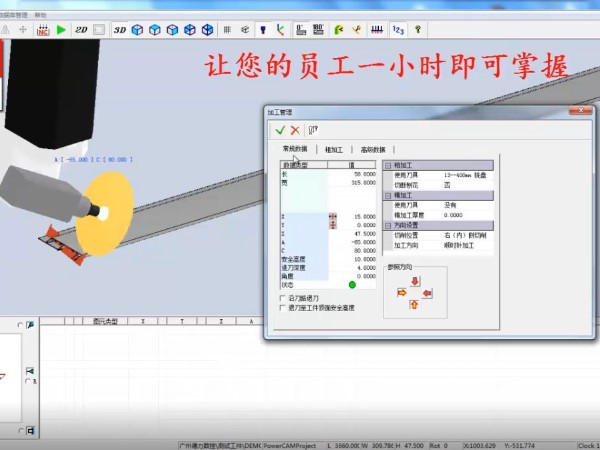Enable the 沿刀路退刀 checkbox

click(282, 298)
